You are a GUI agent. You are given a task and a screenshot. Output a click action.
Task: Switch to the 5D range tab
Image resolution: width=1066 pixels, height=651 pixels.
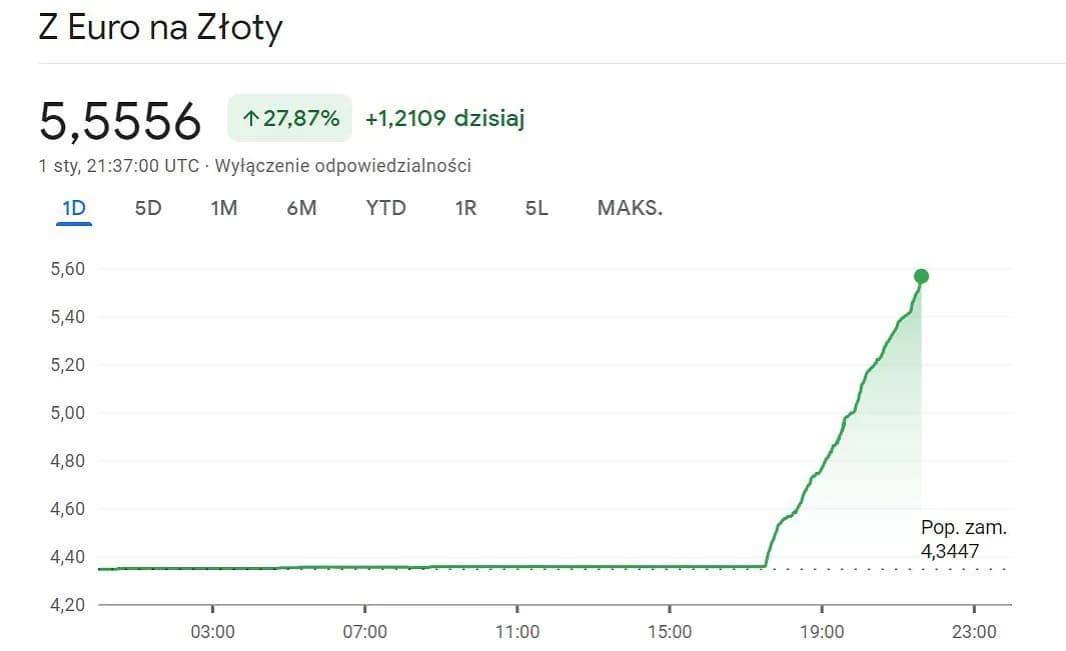tap(148, 208)
